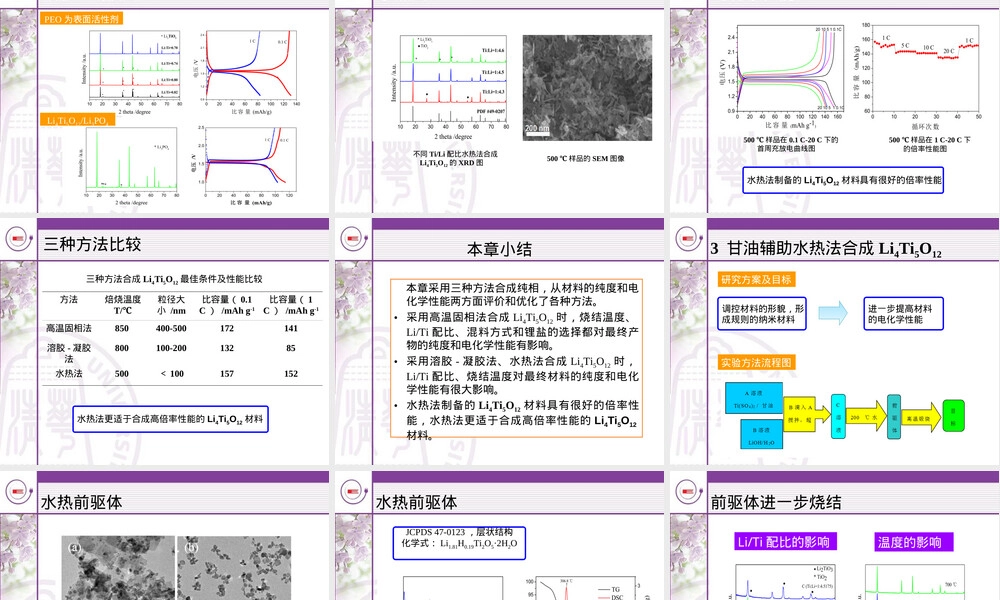Select table title 三种方法合成最佳条件及性能比较

click(x=174, y=279)
